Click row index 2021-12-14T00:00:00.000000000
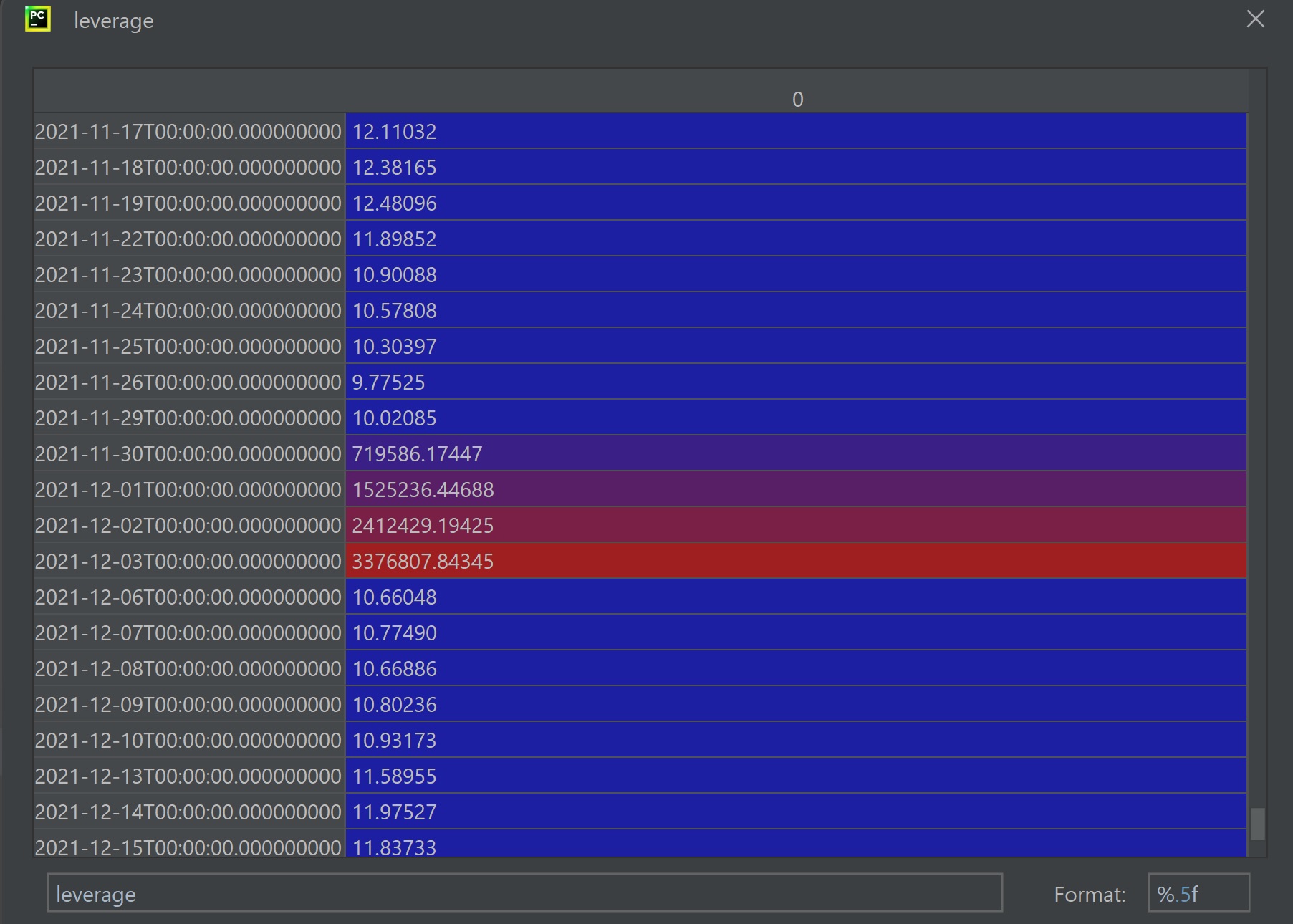The width and height of the screenshot is (1293, 924). point(189,812)
